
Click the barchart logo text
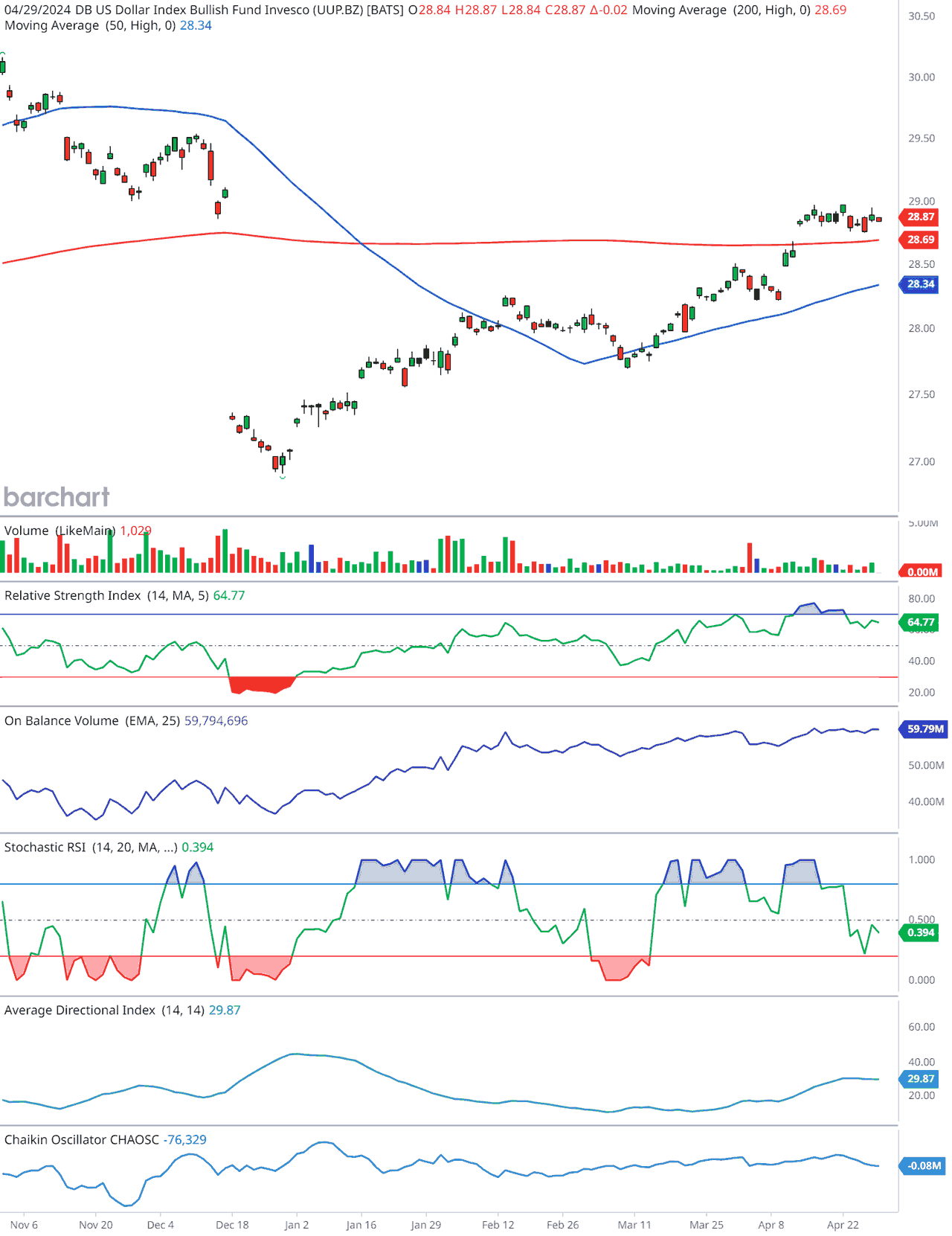57,496
